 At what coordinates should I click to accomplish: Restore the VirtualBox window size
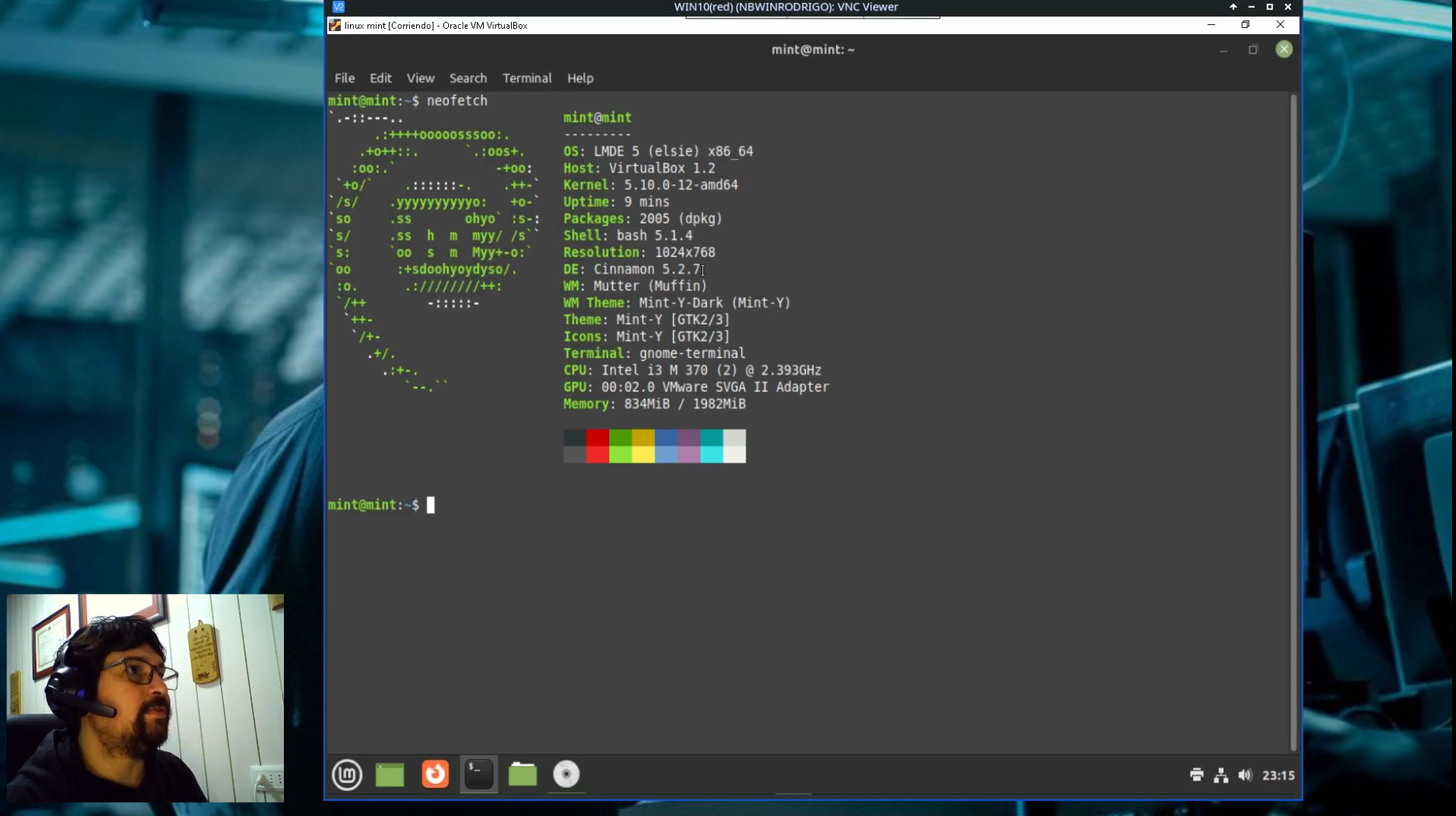coord(1245,25)
